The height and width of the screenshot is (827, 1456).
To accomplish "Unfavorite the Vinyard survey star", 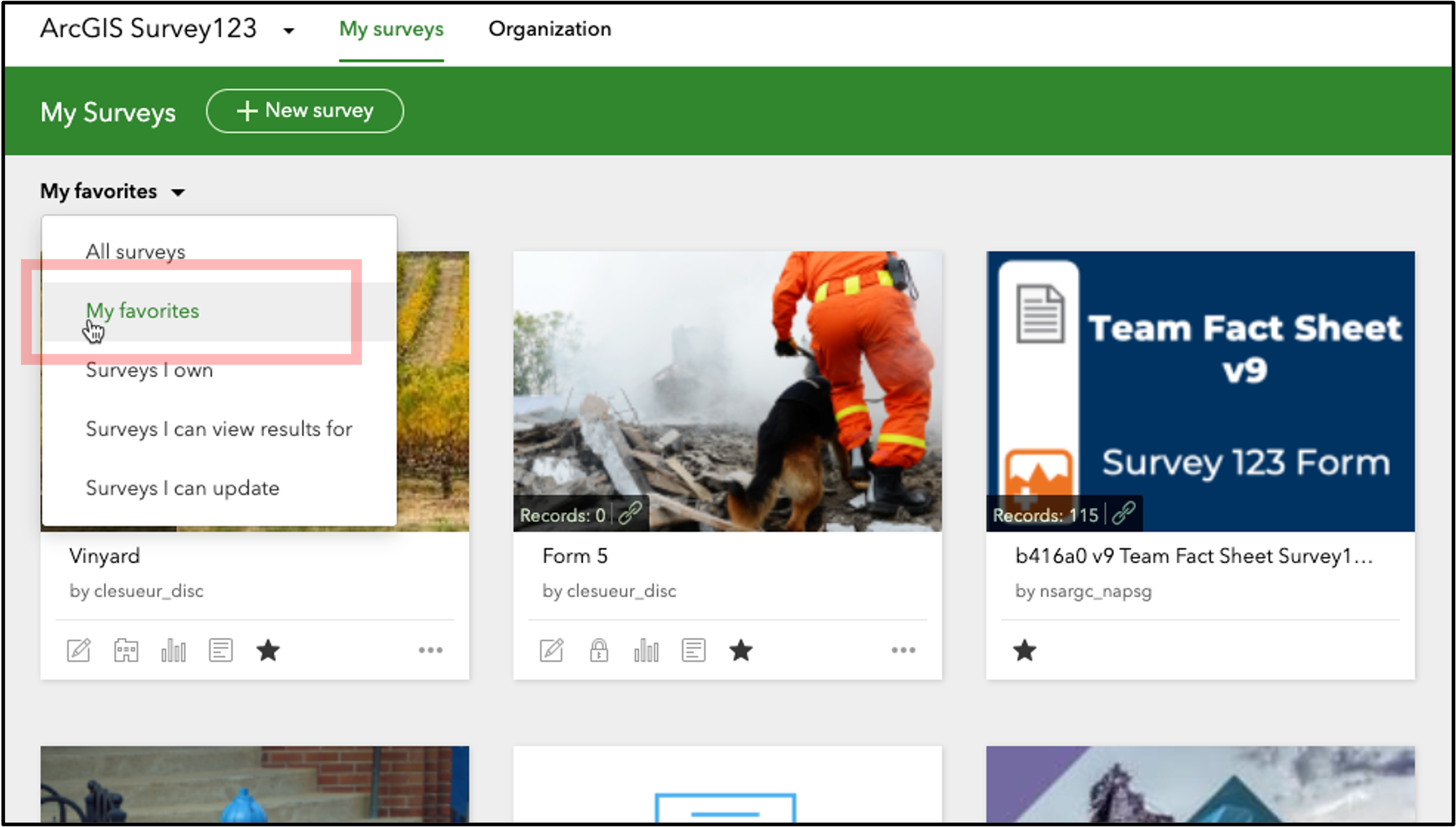I will click(x=268, y=650).
